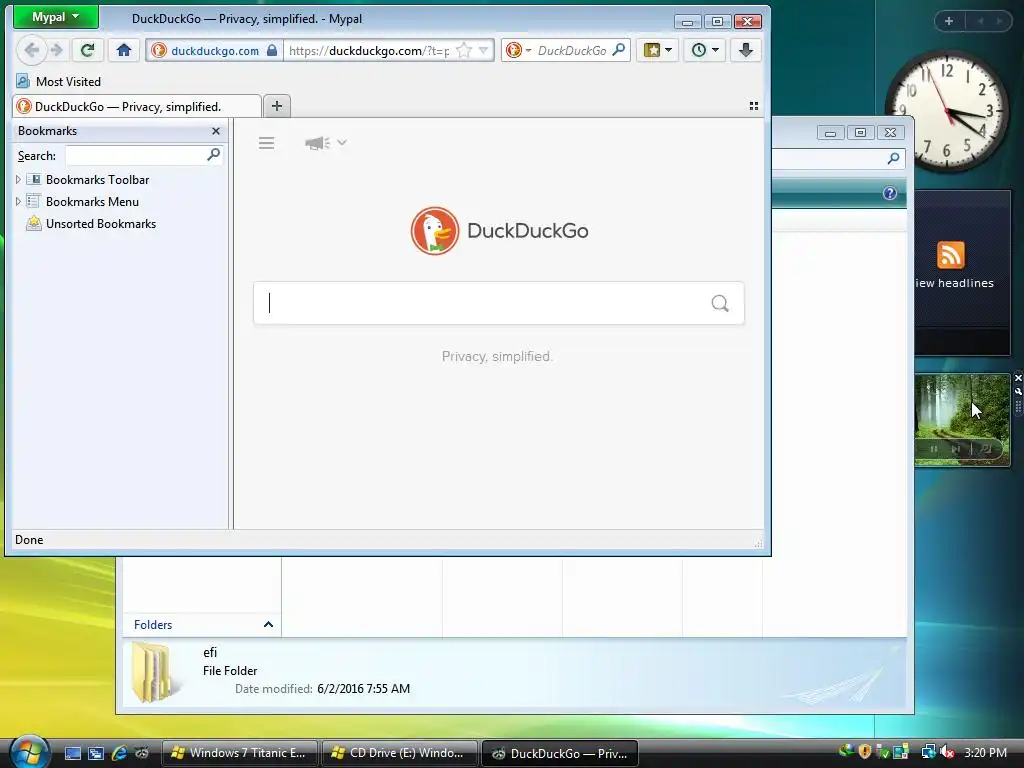Click the magnifier in the toolbar search box

coord(618,50)
